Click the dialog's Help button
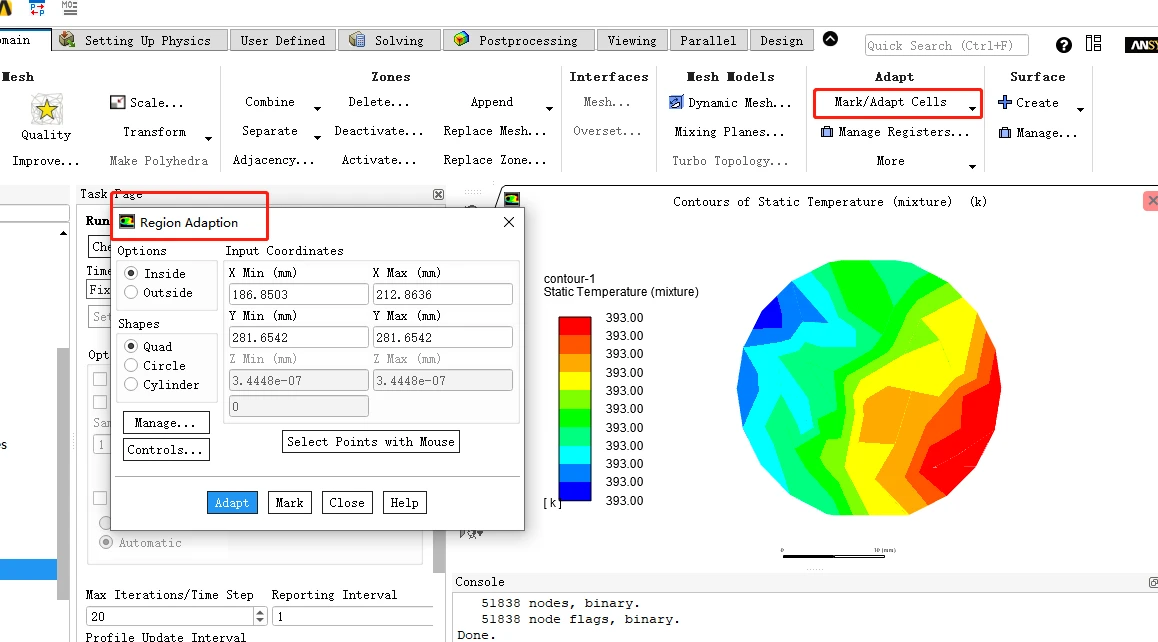Image resolution: width=1158 pixels, height=642 pixels. pyautogui.click(x=405, y=502)
